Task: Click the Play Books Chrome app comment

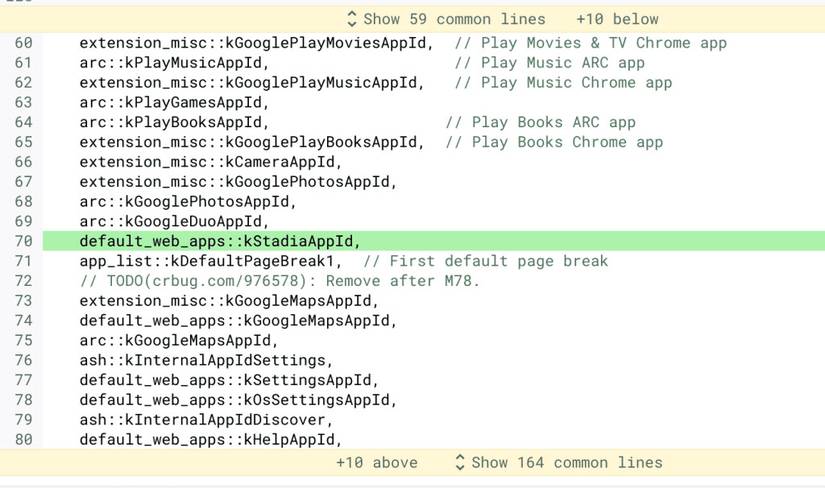Action: click(x=554, y=142)
